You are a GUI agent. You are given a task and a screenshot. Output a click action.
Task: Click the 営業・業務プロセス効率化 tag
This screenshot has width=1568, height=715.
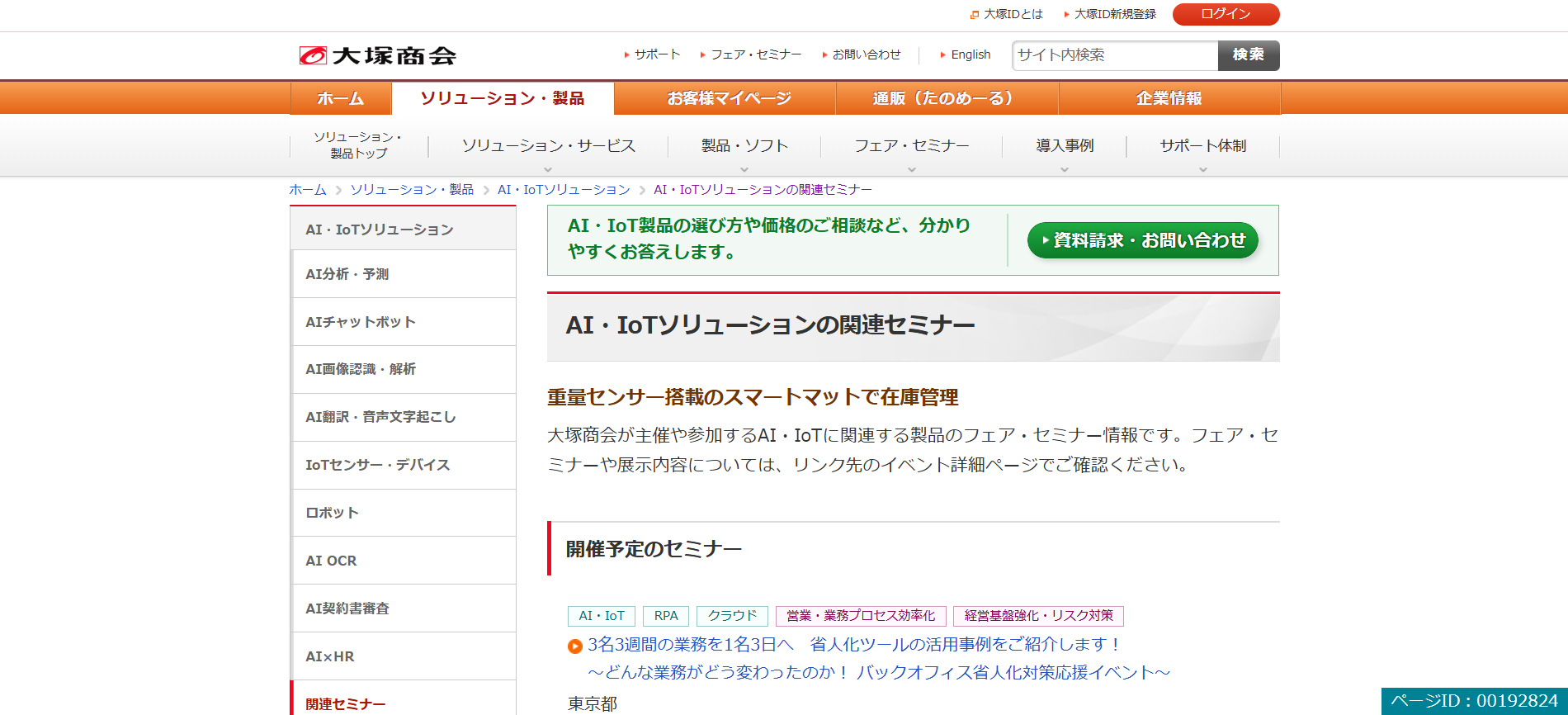click(861, 616)
